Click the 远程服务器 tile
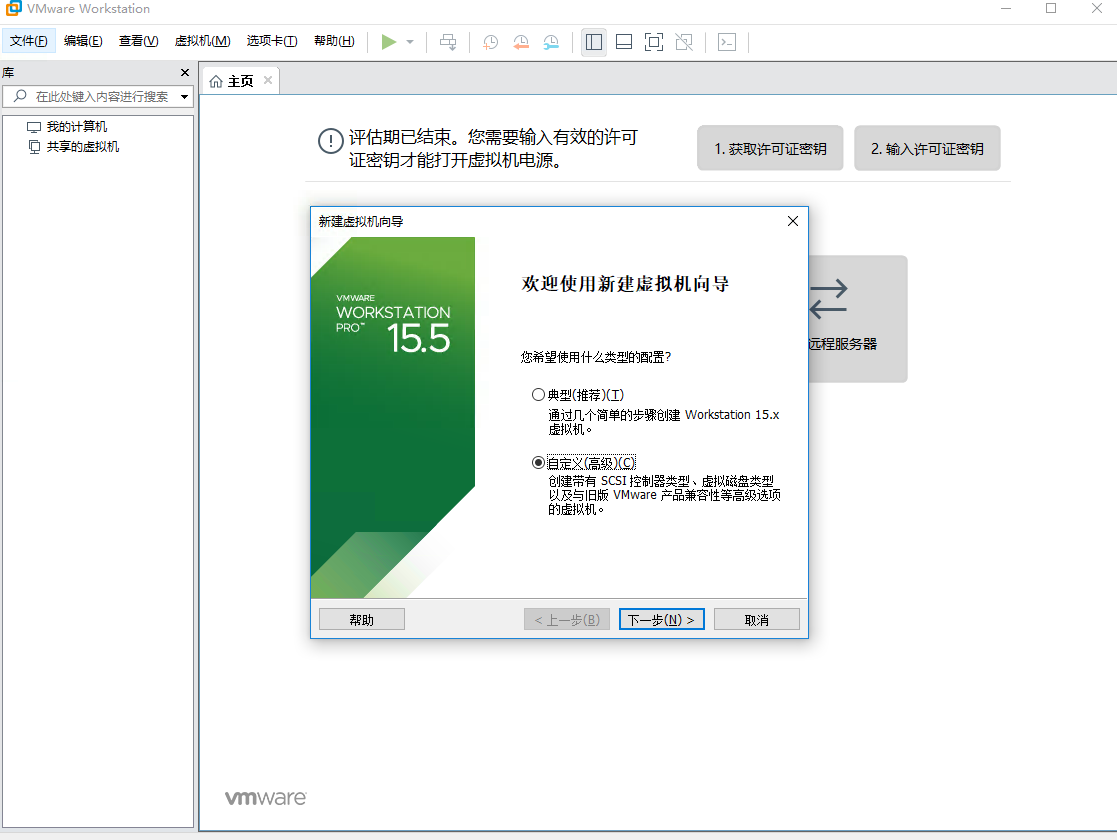 pyautogui.click(x=858, y=318)
